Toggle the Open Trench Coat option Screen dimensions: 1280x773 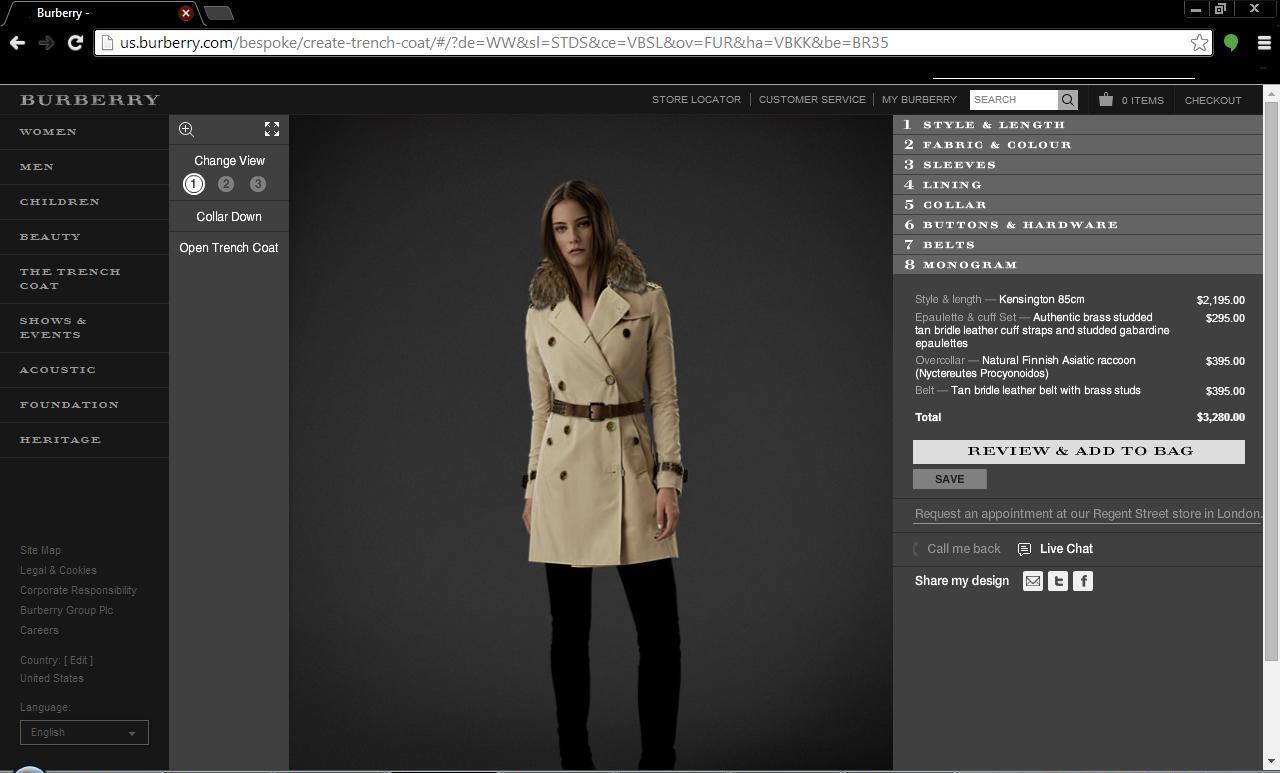(x=228, y=247)
